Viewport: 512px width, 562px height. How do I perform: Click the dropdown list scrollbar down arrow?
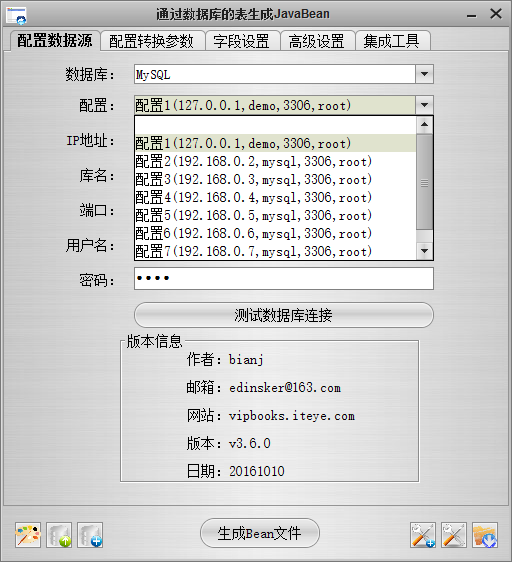click(425, 251)
